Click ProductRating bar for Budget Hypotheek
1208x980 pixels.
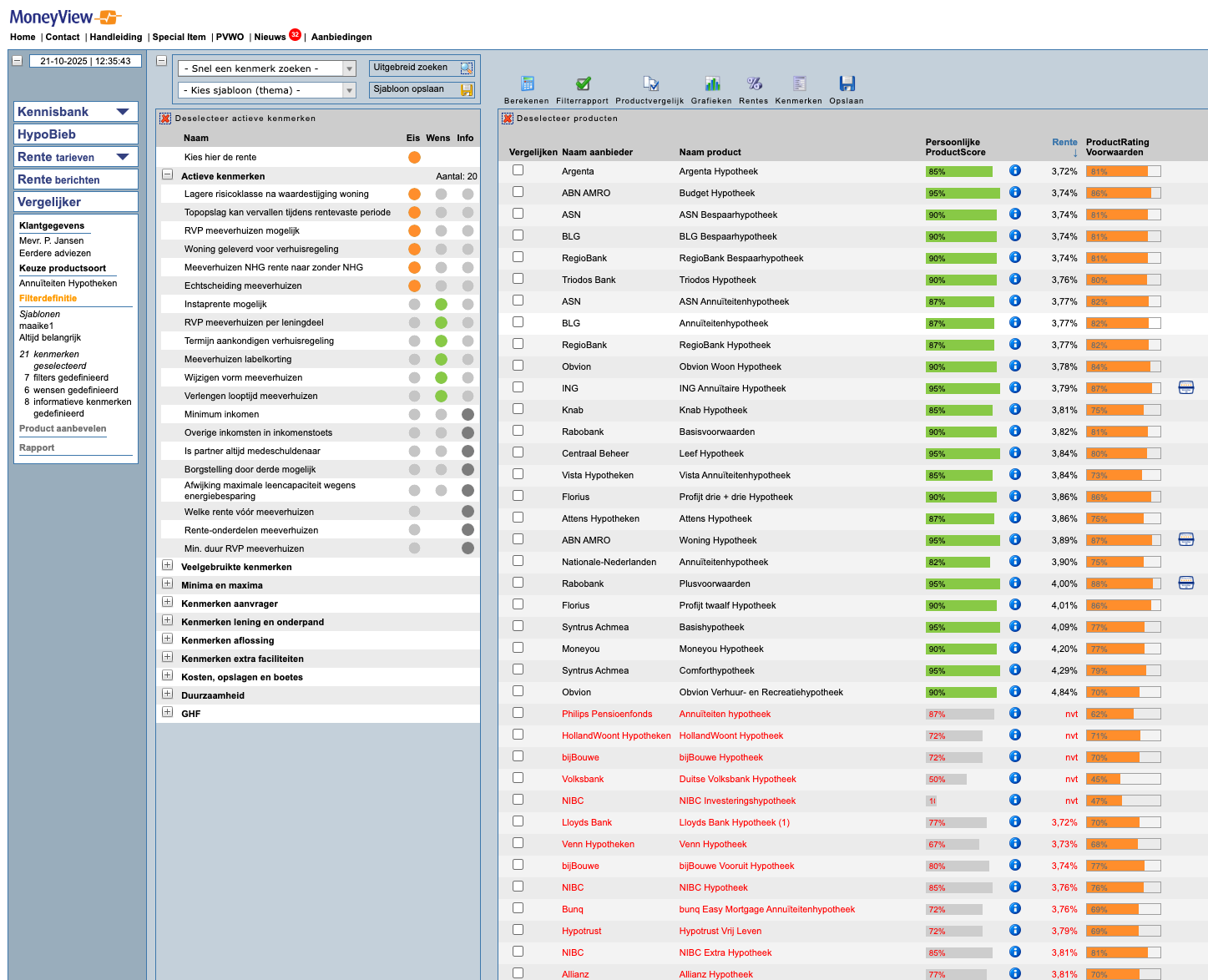click(1124, 193)
